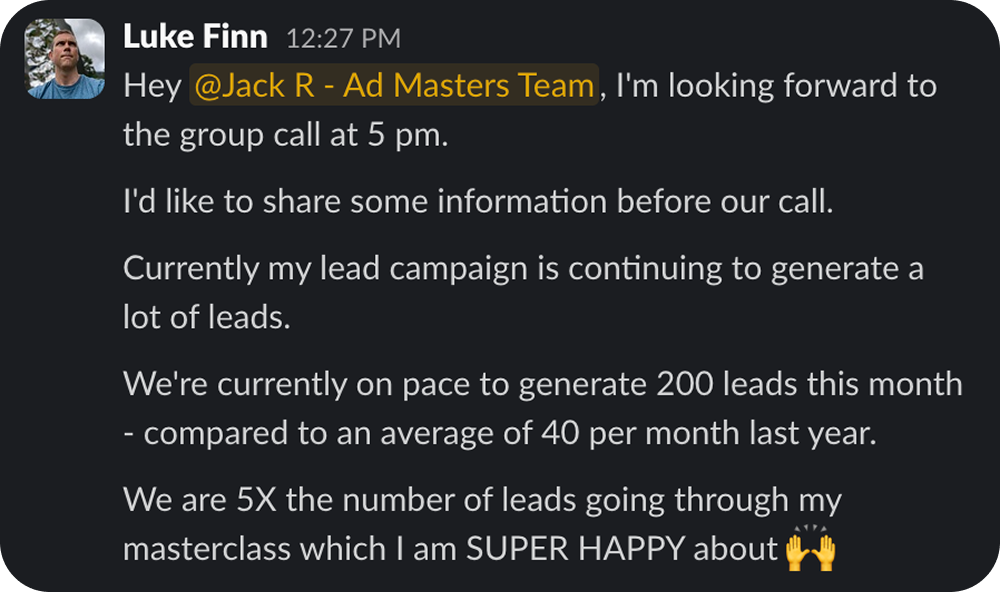Select the paragraph about sharing information before the call

478,202
